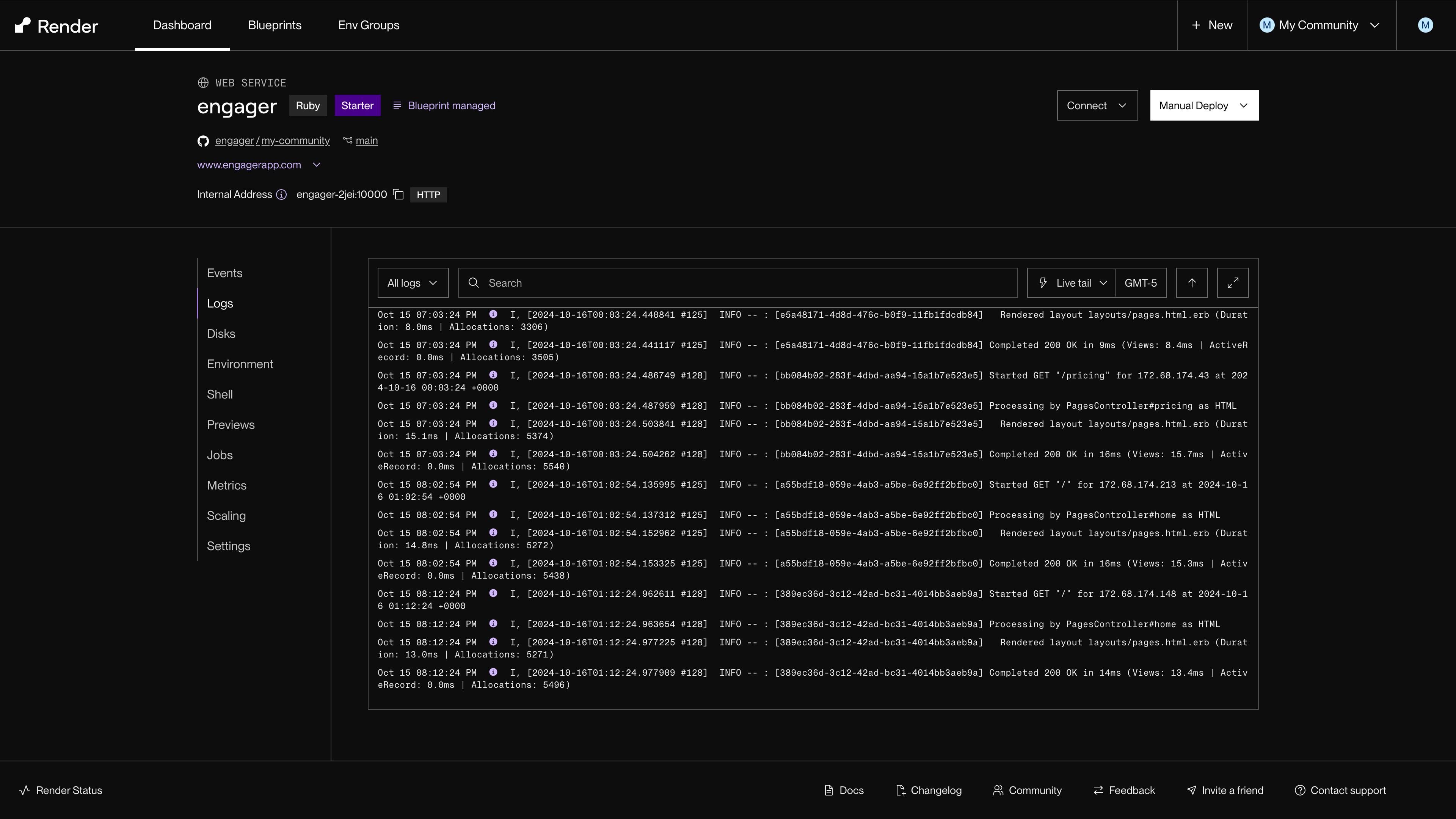The width and height of the screenshot is (1456, 819).
Task: Open Shell in the service sidebar
Action: point(220,394)
